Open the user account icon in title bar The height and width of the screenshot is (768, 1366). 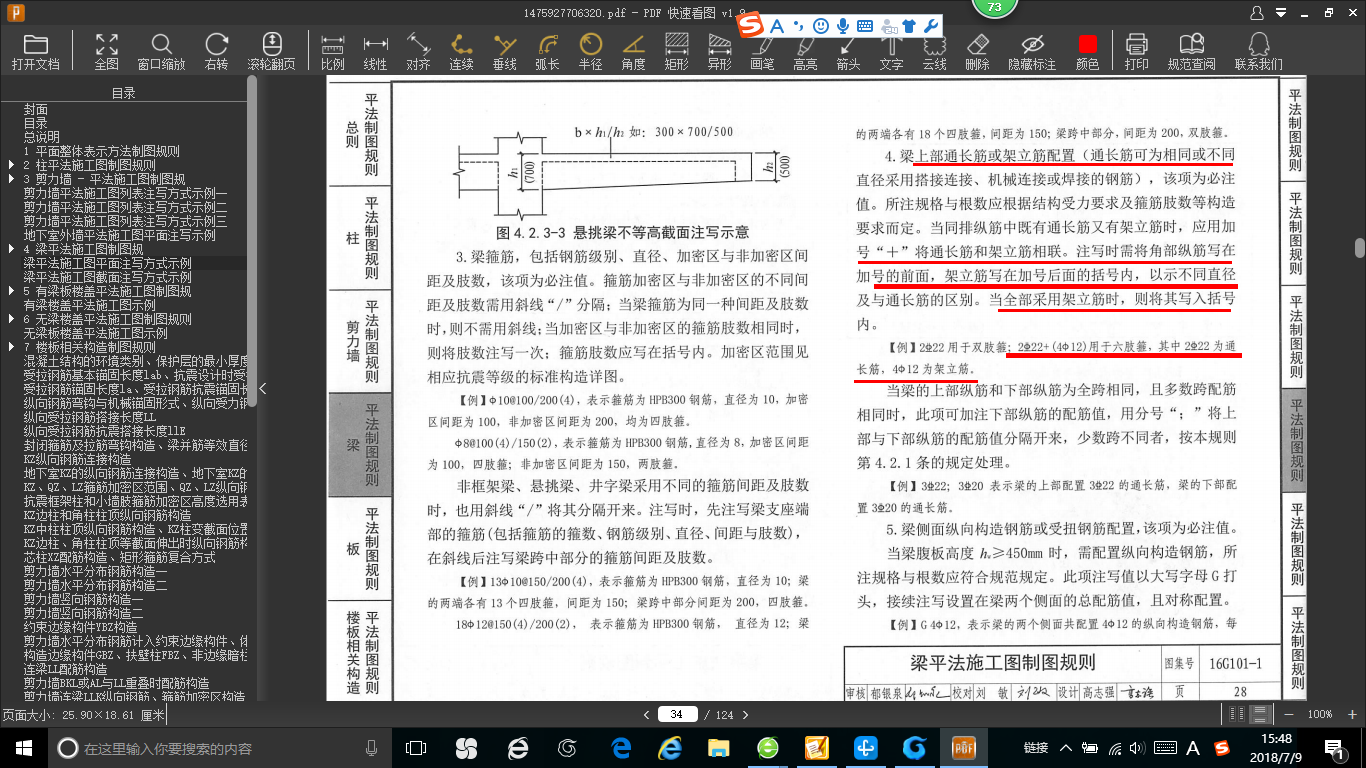(1257, 11)
